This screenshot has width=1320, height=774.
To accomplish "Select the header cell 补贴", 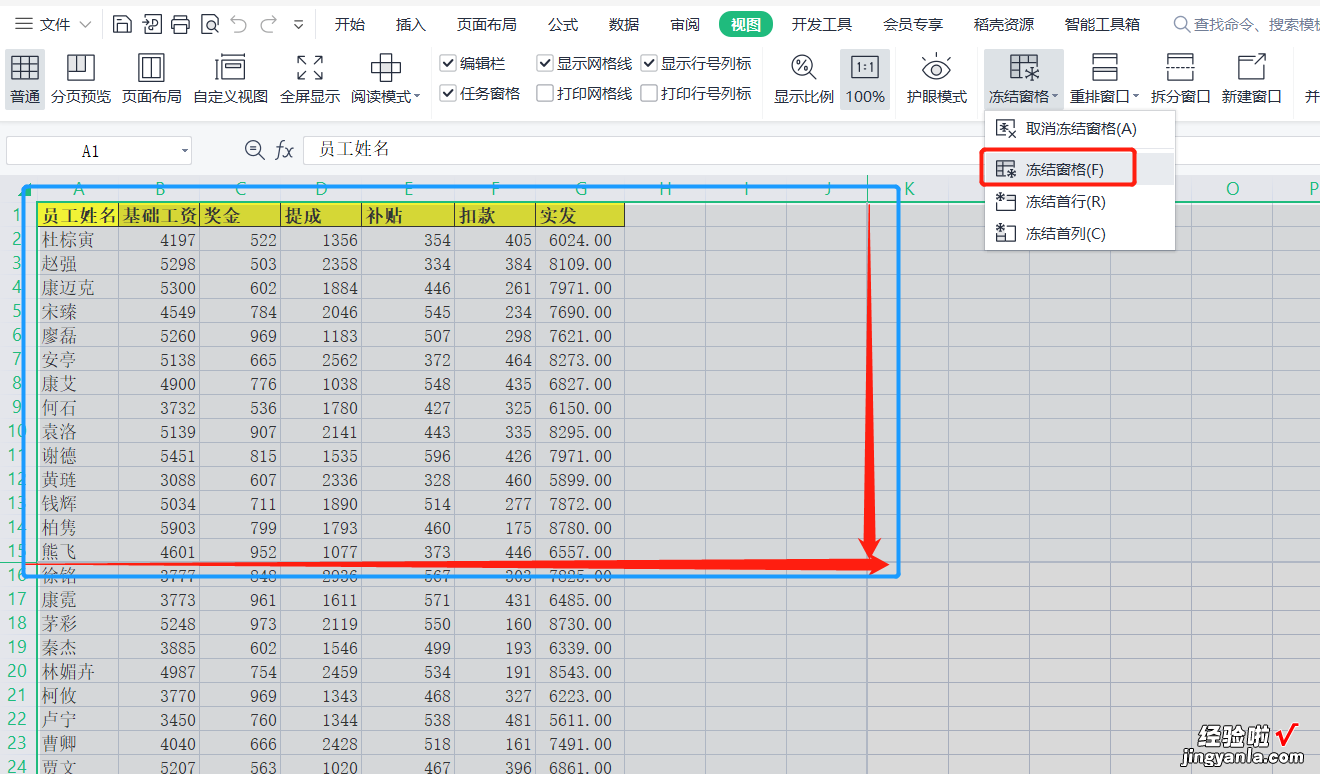I will 408,215.
